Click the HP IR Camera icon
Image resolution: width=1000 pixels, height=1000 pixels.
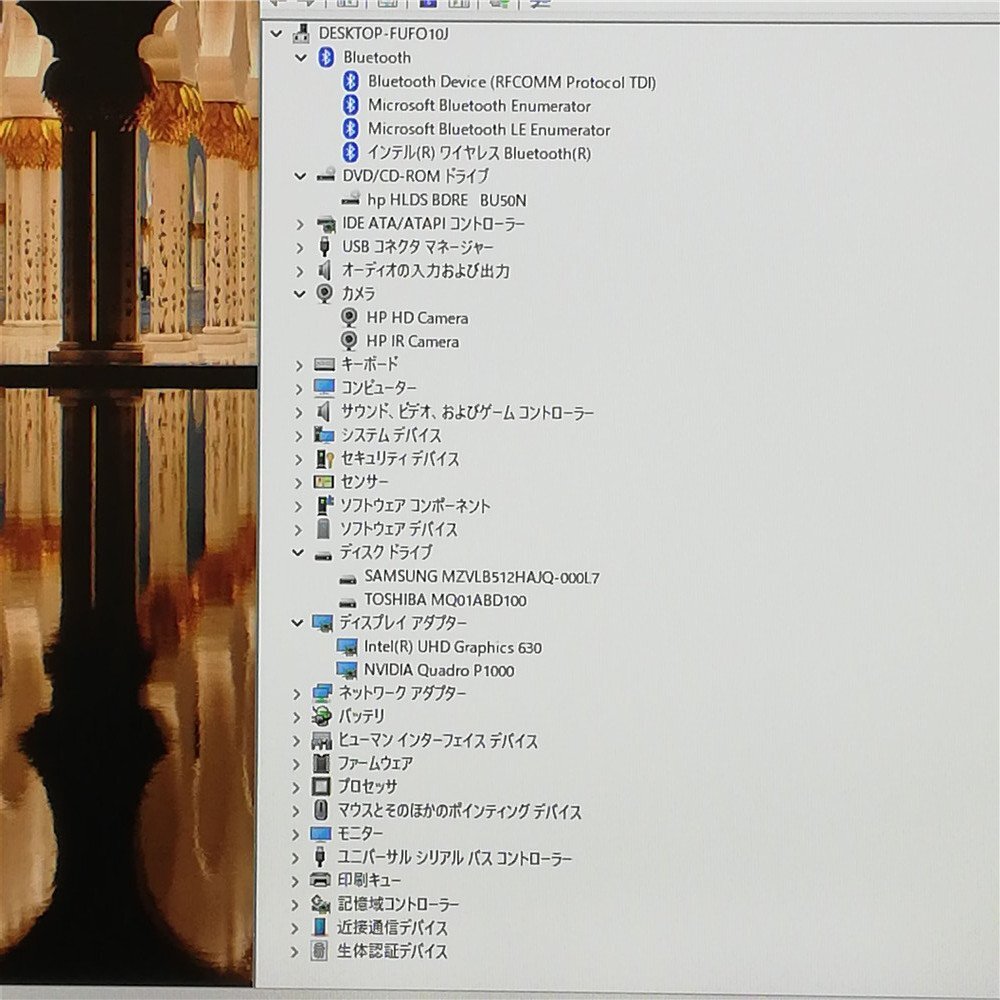pyautogui.click(x=349, y=341)
